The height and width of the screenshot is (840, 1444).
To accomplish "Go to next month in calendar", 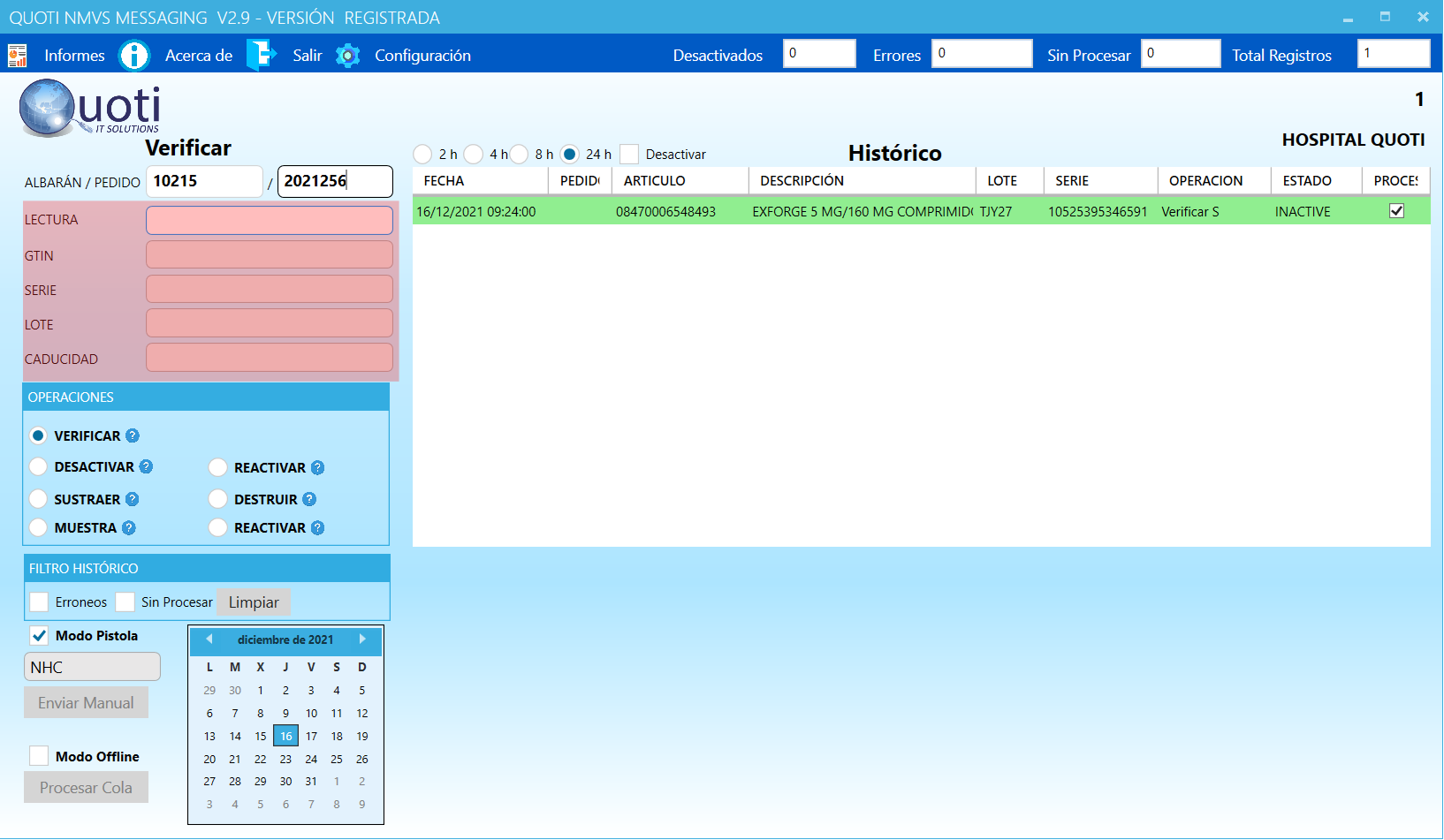I will click(x=362, y=639).
